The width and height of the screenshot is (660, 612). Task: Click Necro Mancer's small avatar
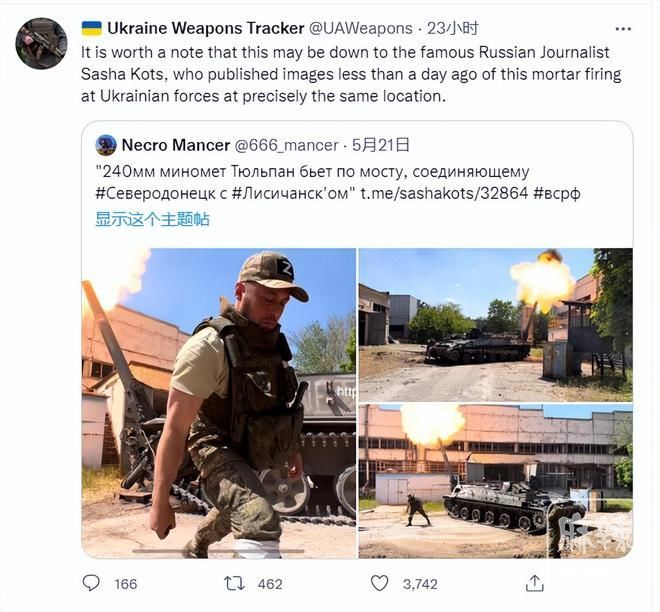(x=106, y=145)
